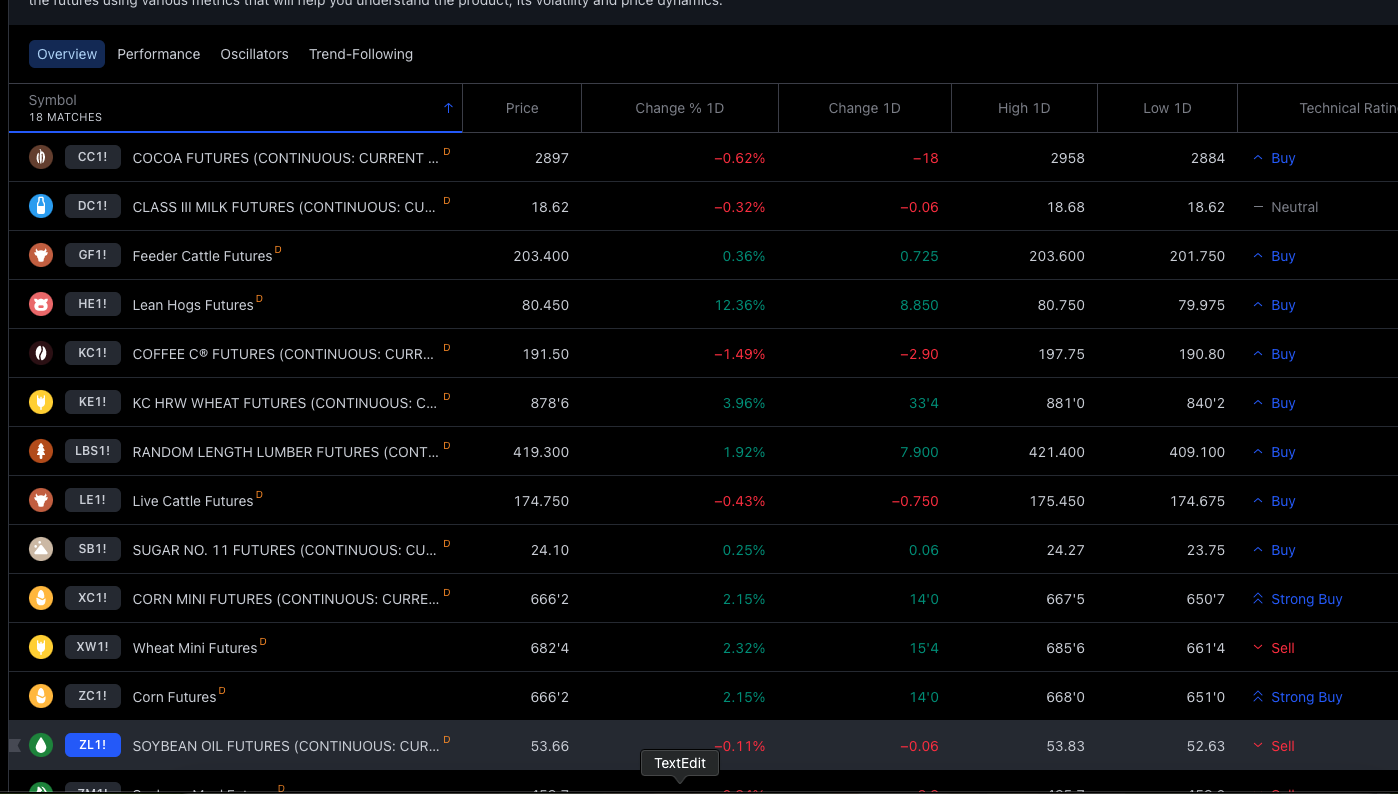The height and width of the screenshot is (794, 1398).
Task: Click the Sell chevron on the Wheat Mini Futures row
Action: pos(1257,647)
